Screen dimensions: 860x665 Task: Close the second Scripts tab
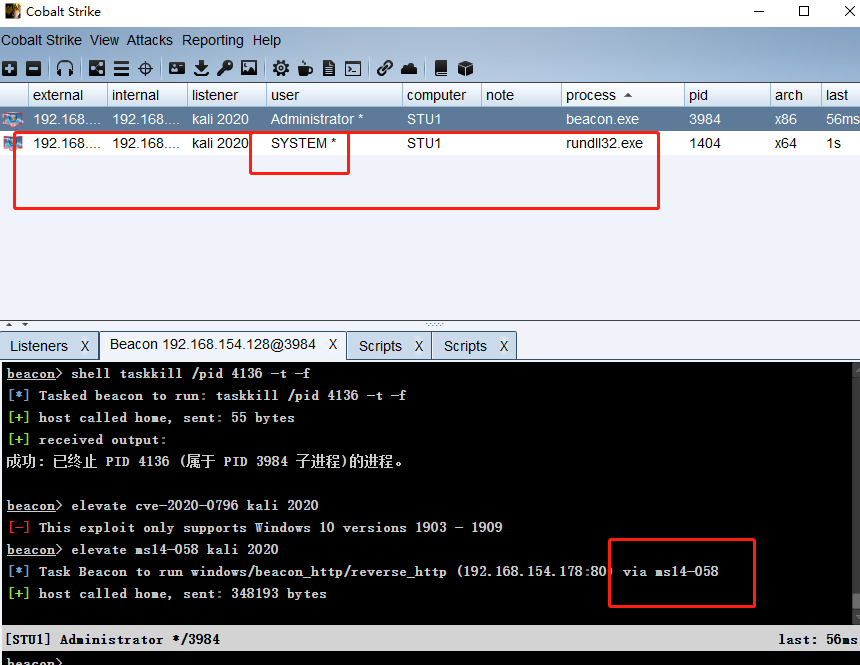504,346
